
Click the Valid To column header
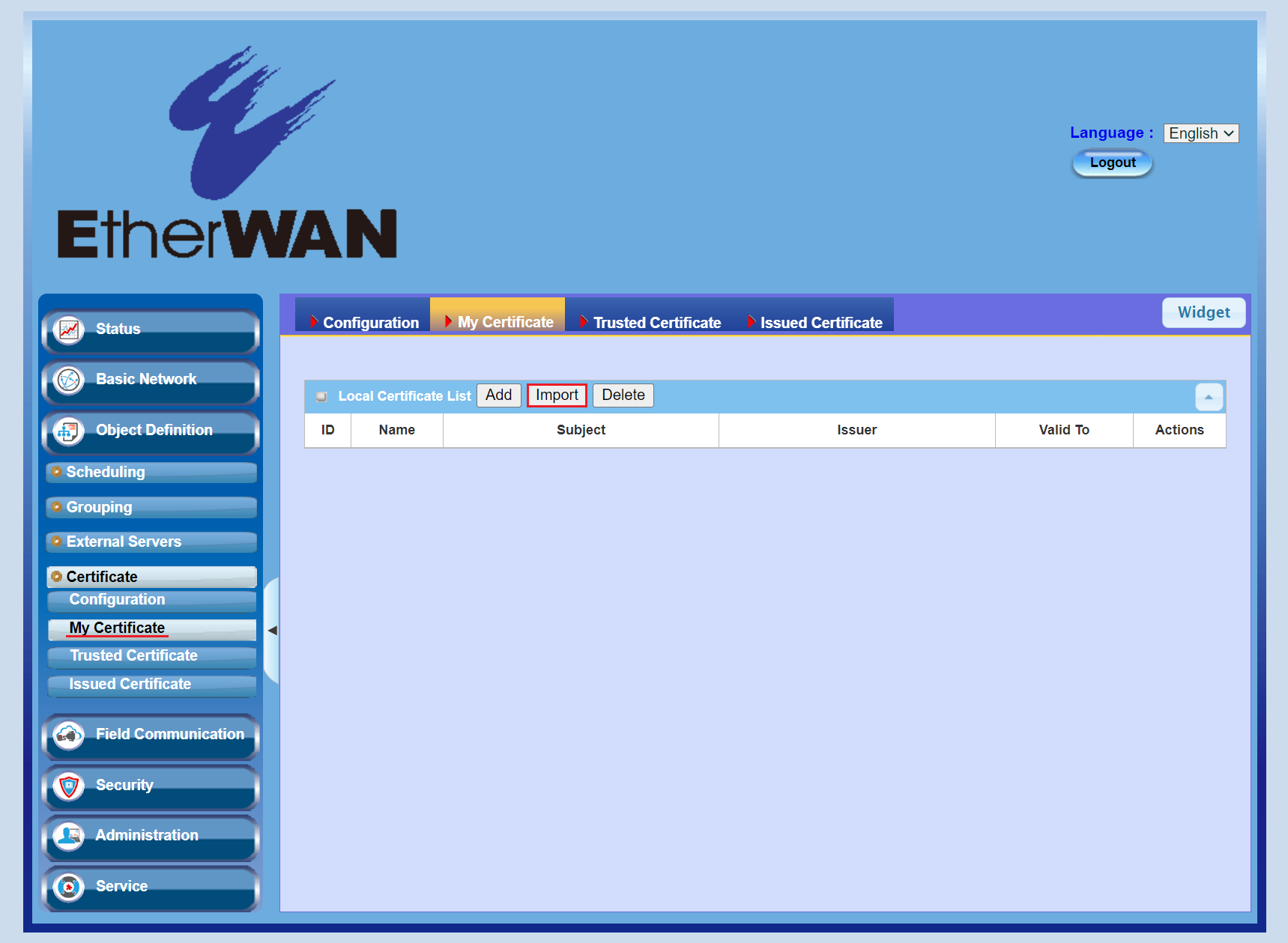tap(1064, 431)
